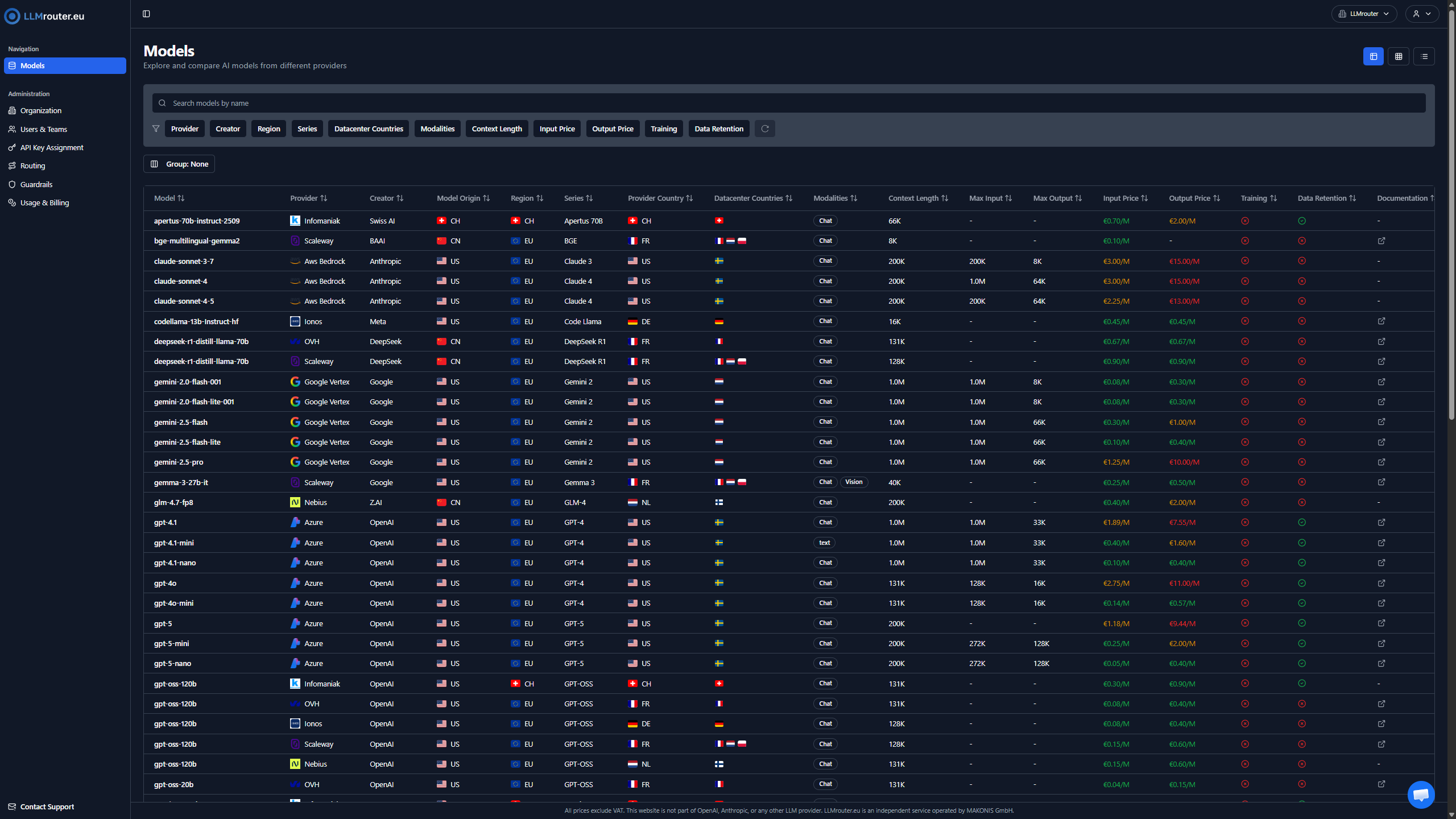
Task: Open documentation link for gemini-2.5-pro
Action: pyautogui.click(x=1381, y=462)
